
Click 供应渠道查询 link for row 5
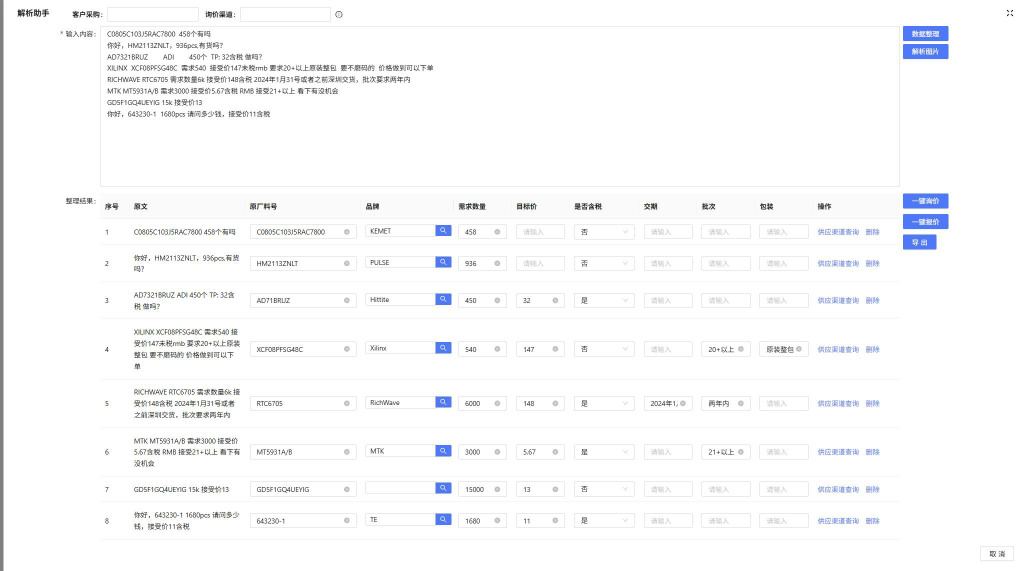[x=837, y=403]
